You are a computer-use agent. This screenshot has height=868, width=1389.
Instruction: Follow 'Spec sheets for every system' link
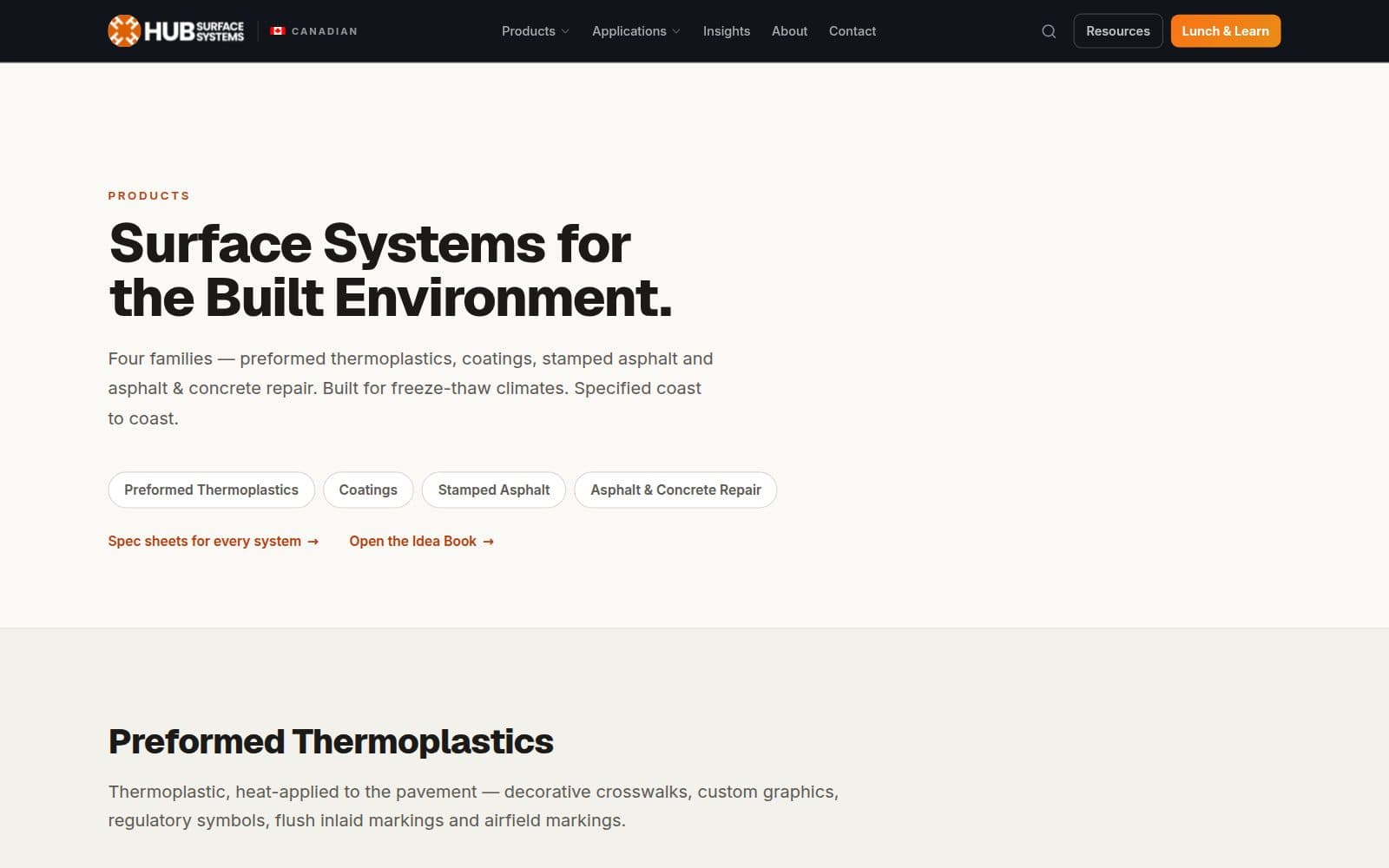tap(214, 541)
